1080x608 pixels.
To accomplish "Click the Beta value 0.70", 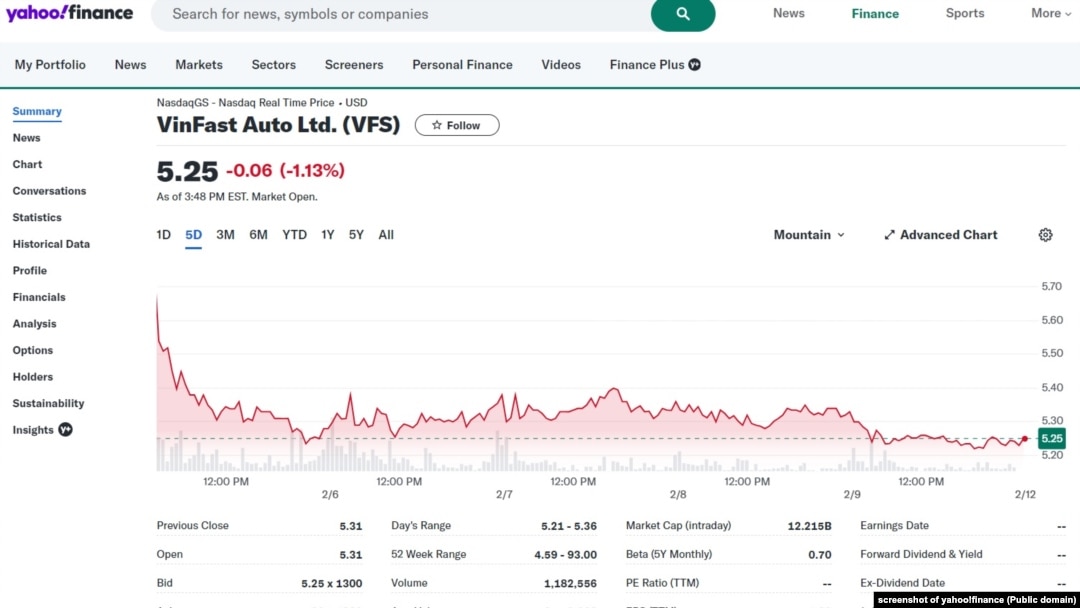I will (820, 554).
